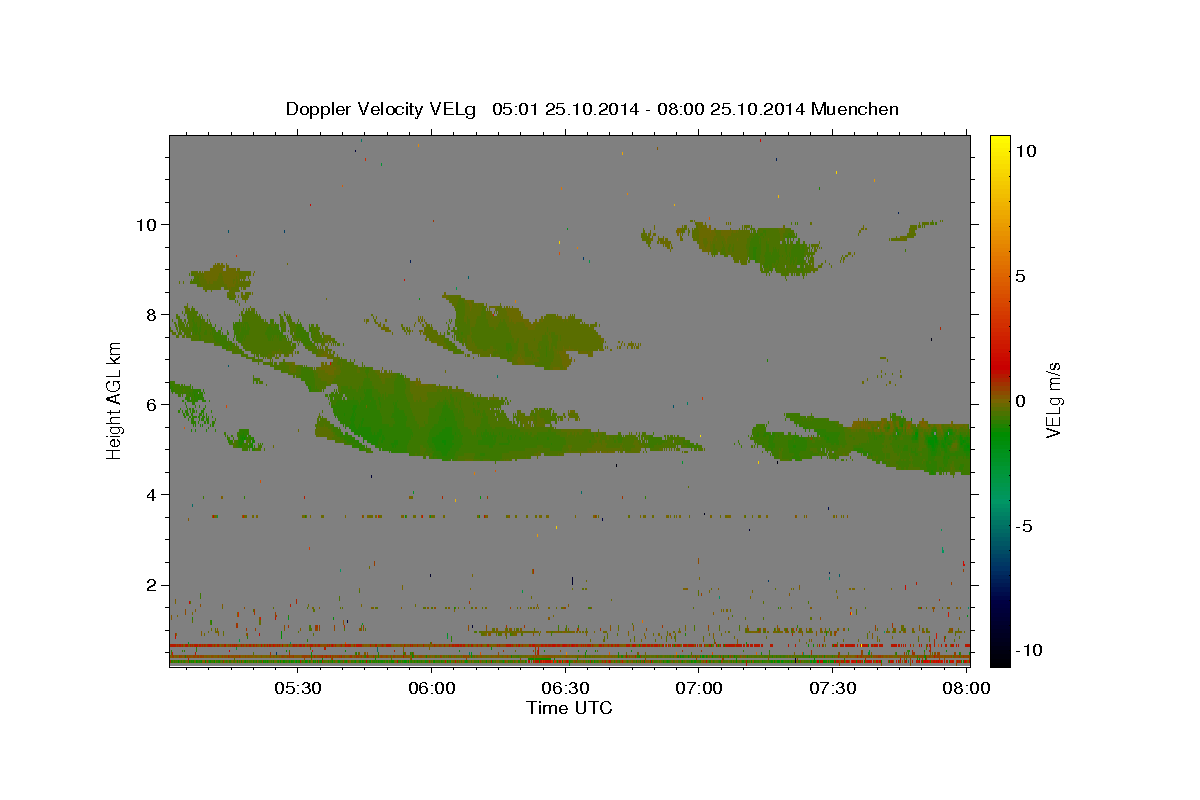Click the colorbar value 0
Screen dimensions: 1200x800
[1020, 401]
